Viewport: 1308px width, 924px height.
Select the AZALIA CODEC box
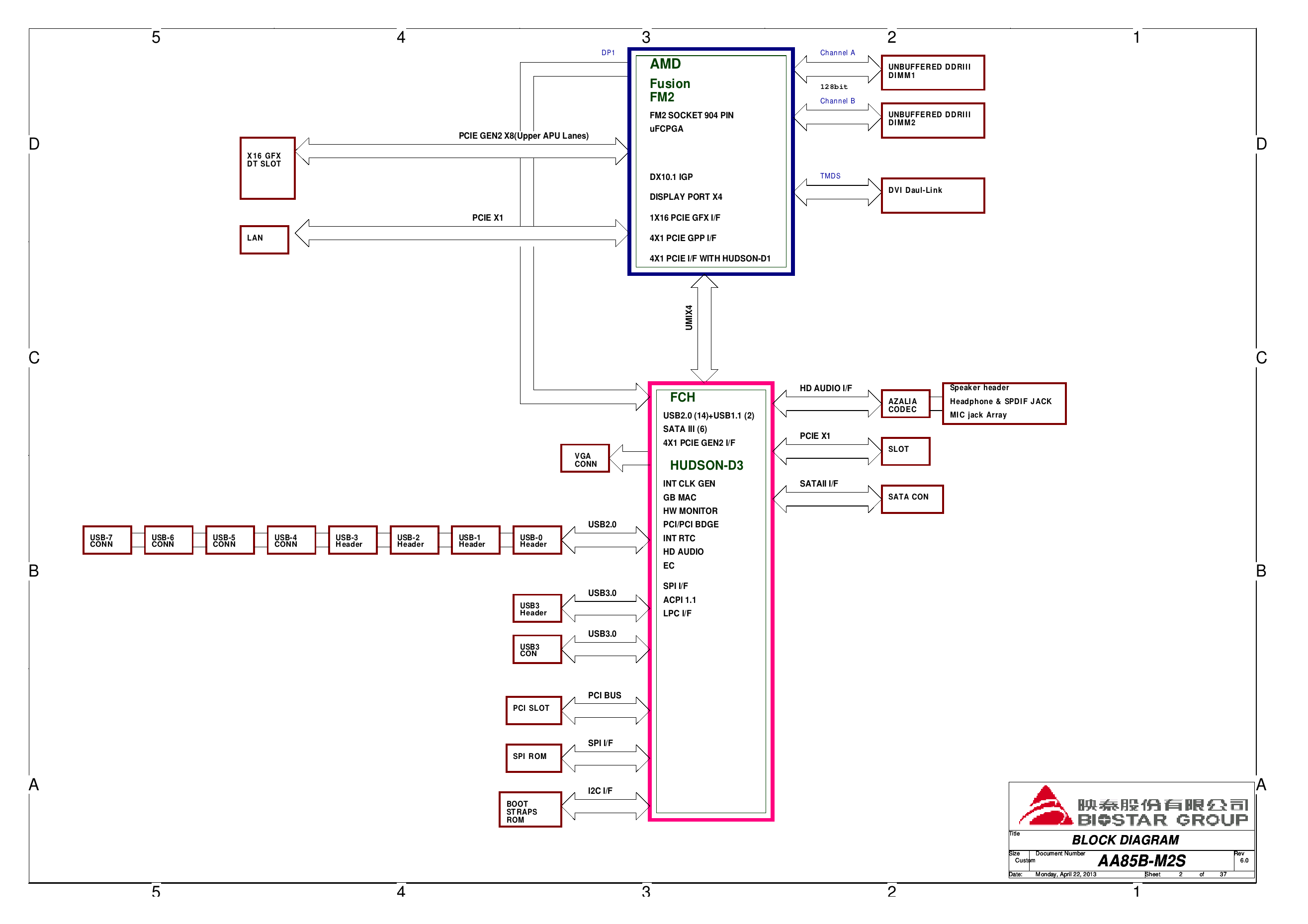(x=905, y=404)
